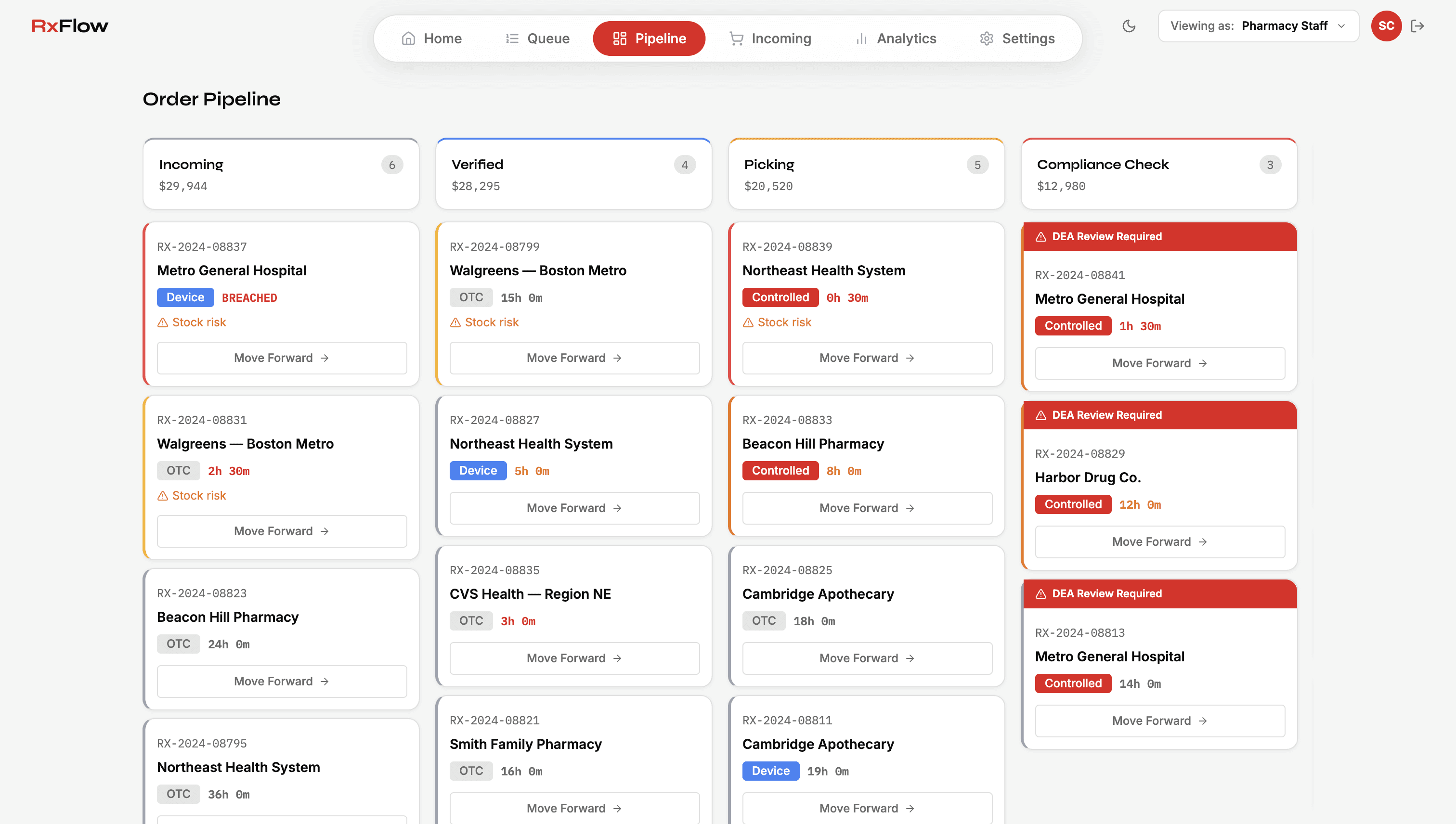Go to the Incoming nav tab
Image resolution: width=1456 pixels, height=824 pixels.
(770, 39)
